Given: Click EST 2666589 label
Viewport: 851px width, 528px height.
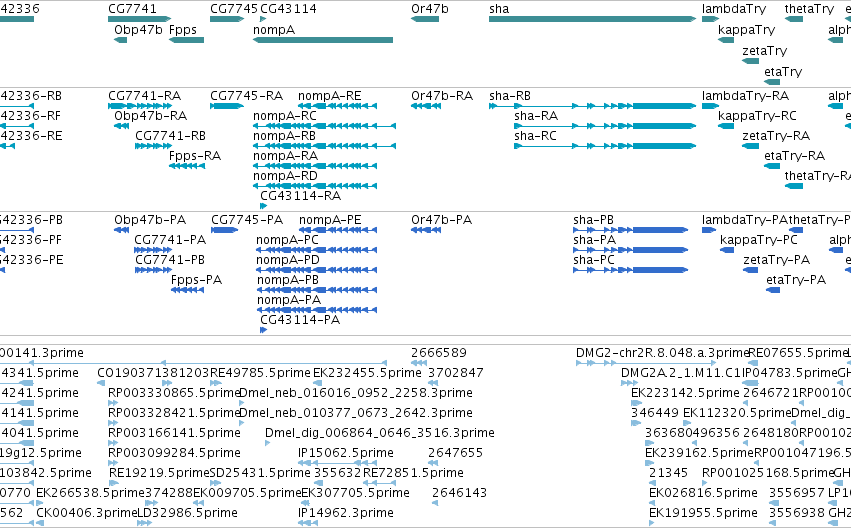Looking at the screenshot, I should coord(439,353).
